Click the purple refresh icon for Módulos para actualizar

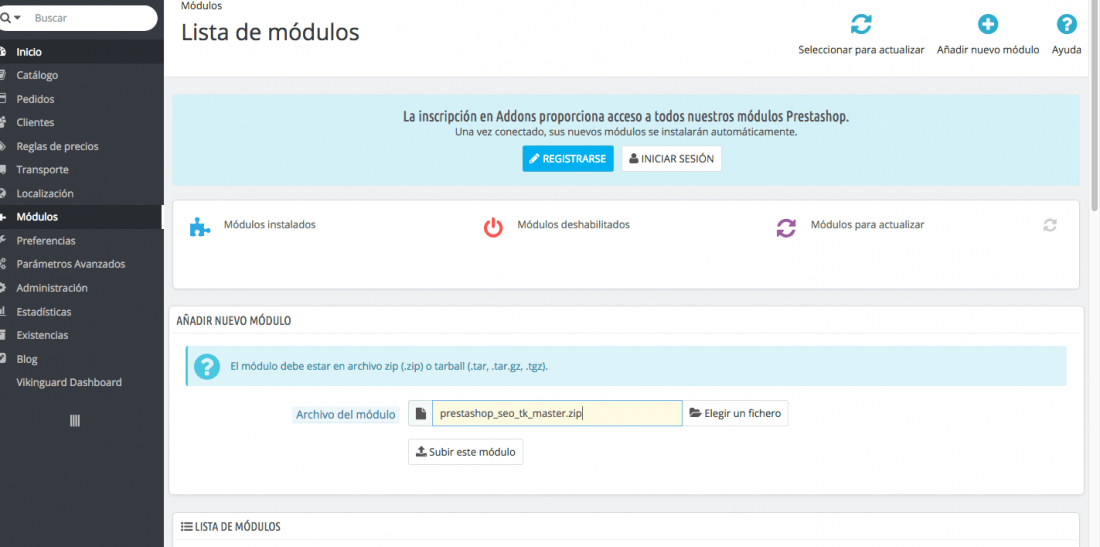coord(786,228)
